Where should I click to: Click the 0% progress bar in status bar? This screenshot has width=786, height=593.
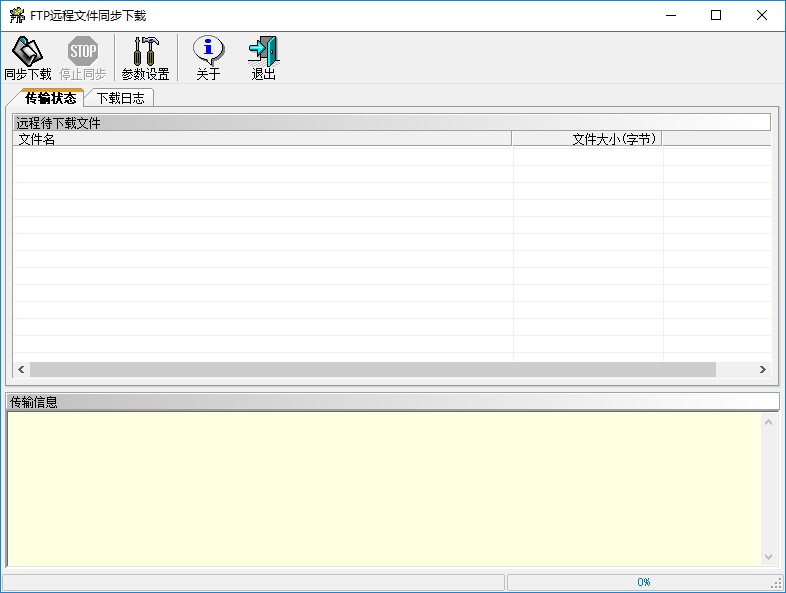(644, 582)
